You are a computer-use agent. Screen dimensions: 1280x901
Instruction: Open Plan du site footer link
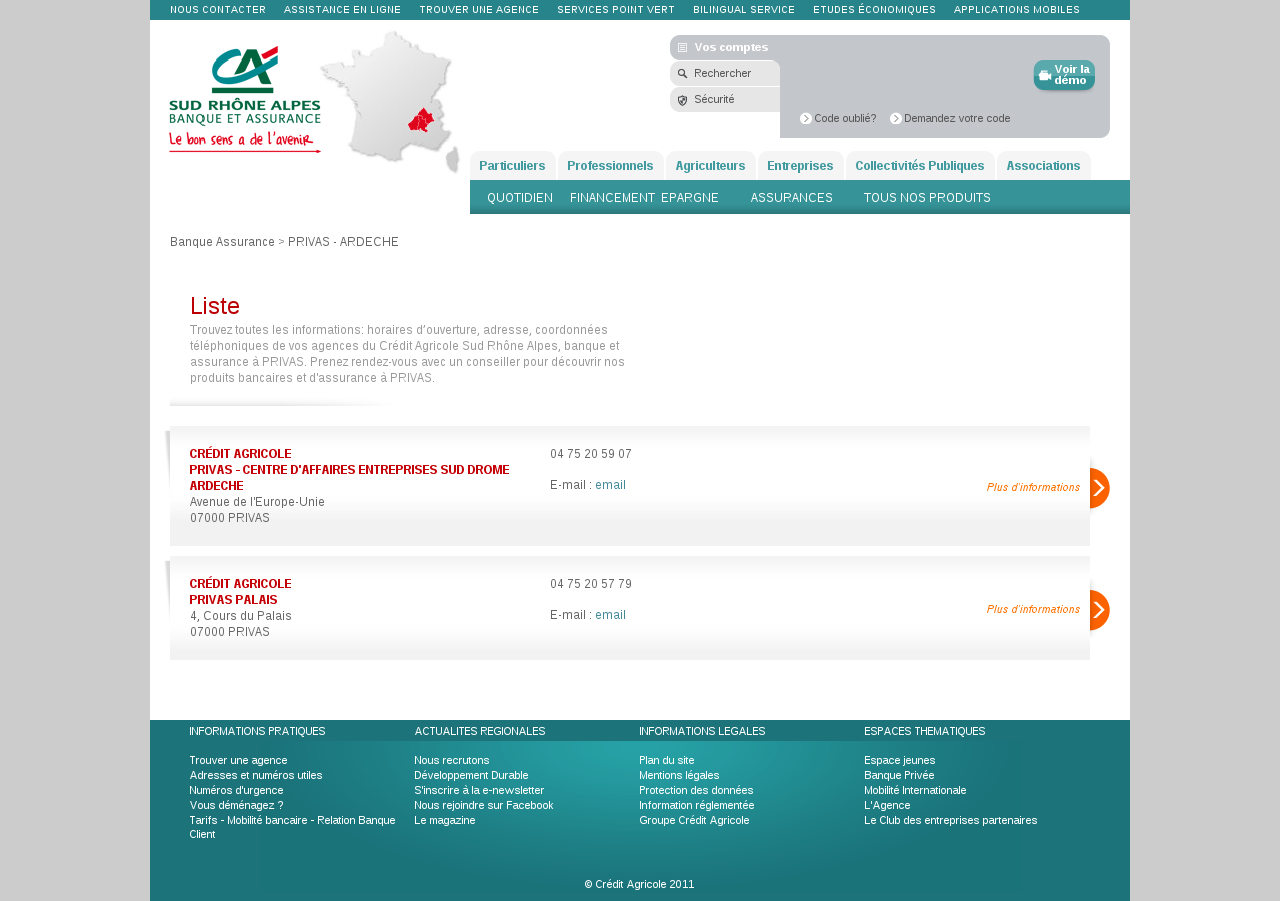(667, 760)
